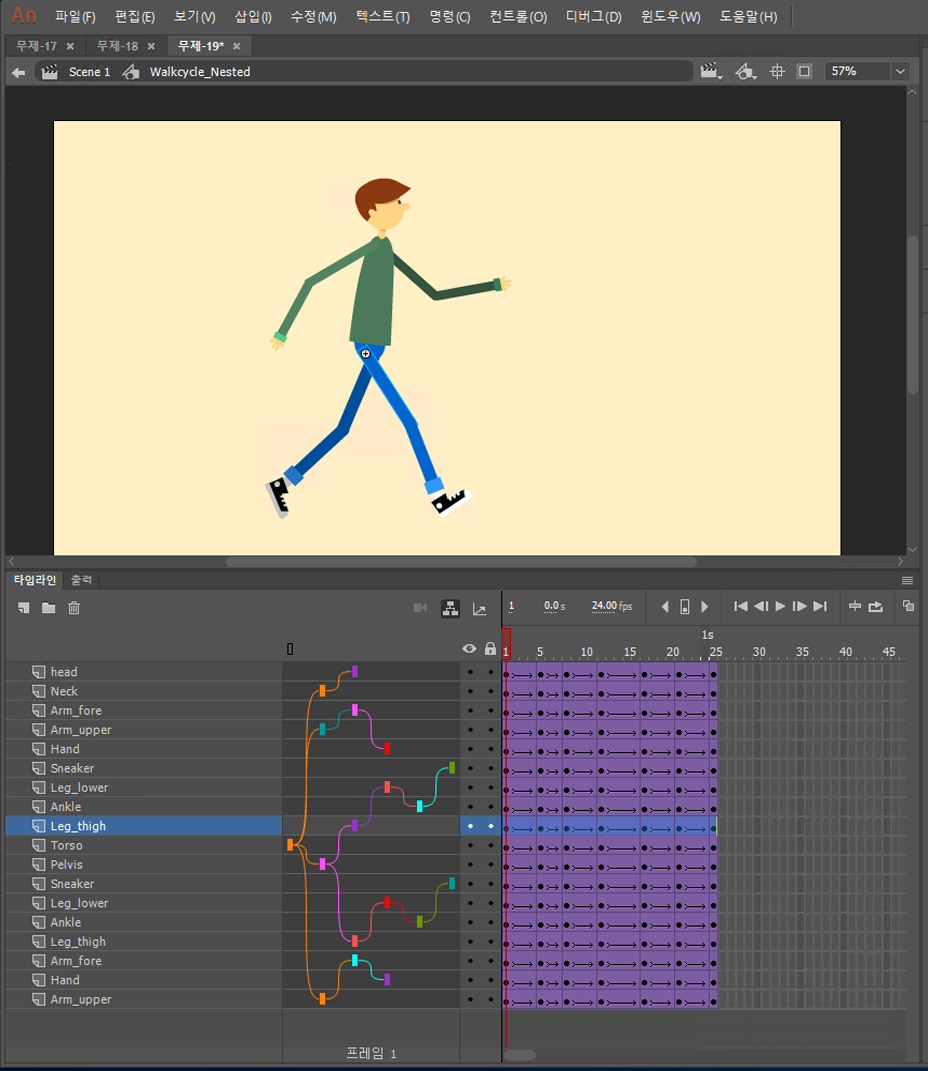928x1071 pixels.
Task: Click the New Layer icon in timeline
Action: tap(23, 608)
